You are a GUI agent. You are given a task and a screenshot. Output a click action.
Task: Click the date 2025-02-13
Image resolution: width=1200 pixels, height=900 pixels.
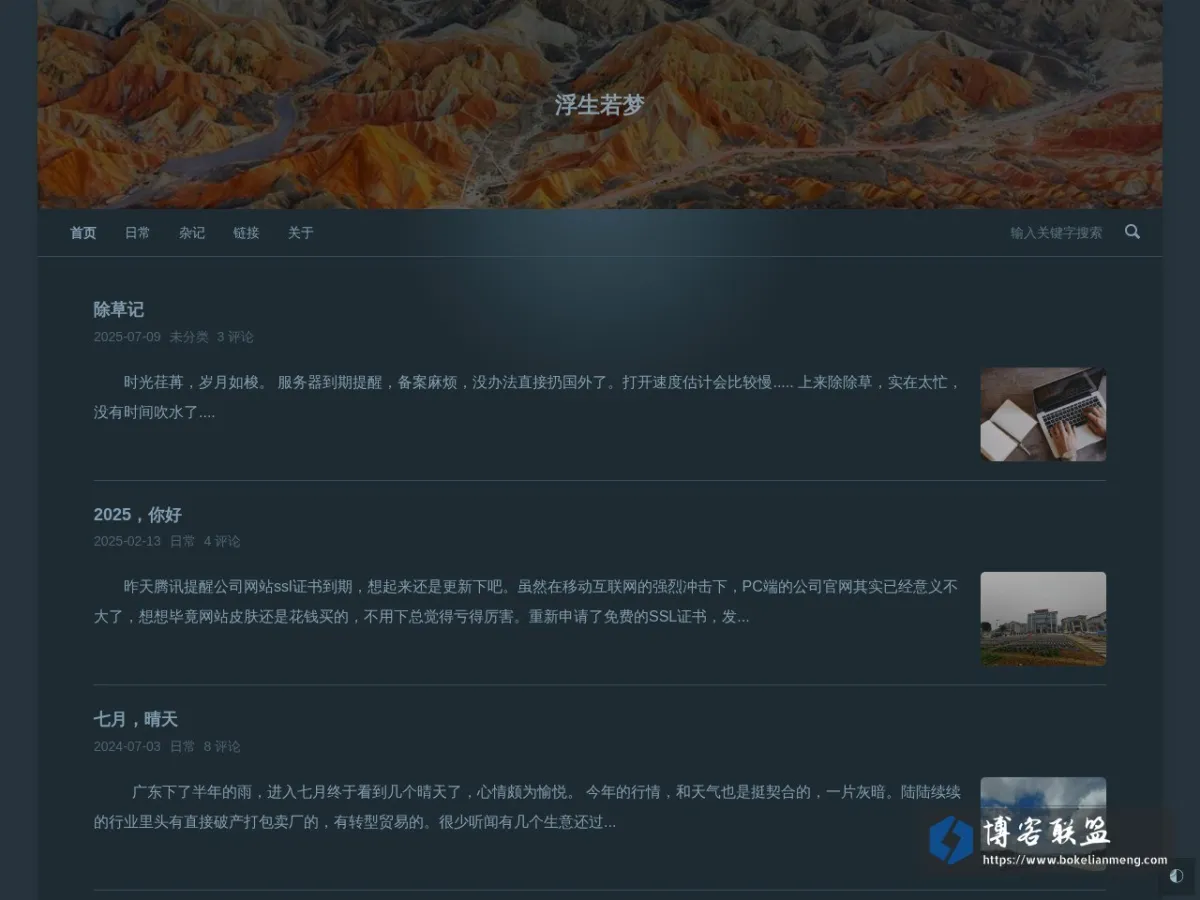pyautogui.click(x=127, y=542)
